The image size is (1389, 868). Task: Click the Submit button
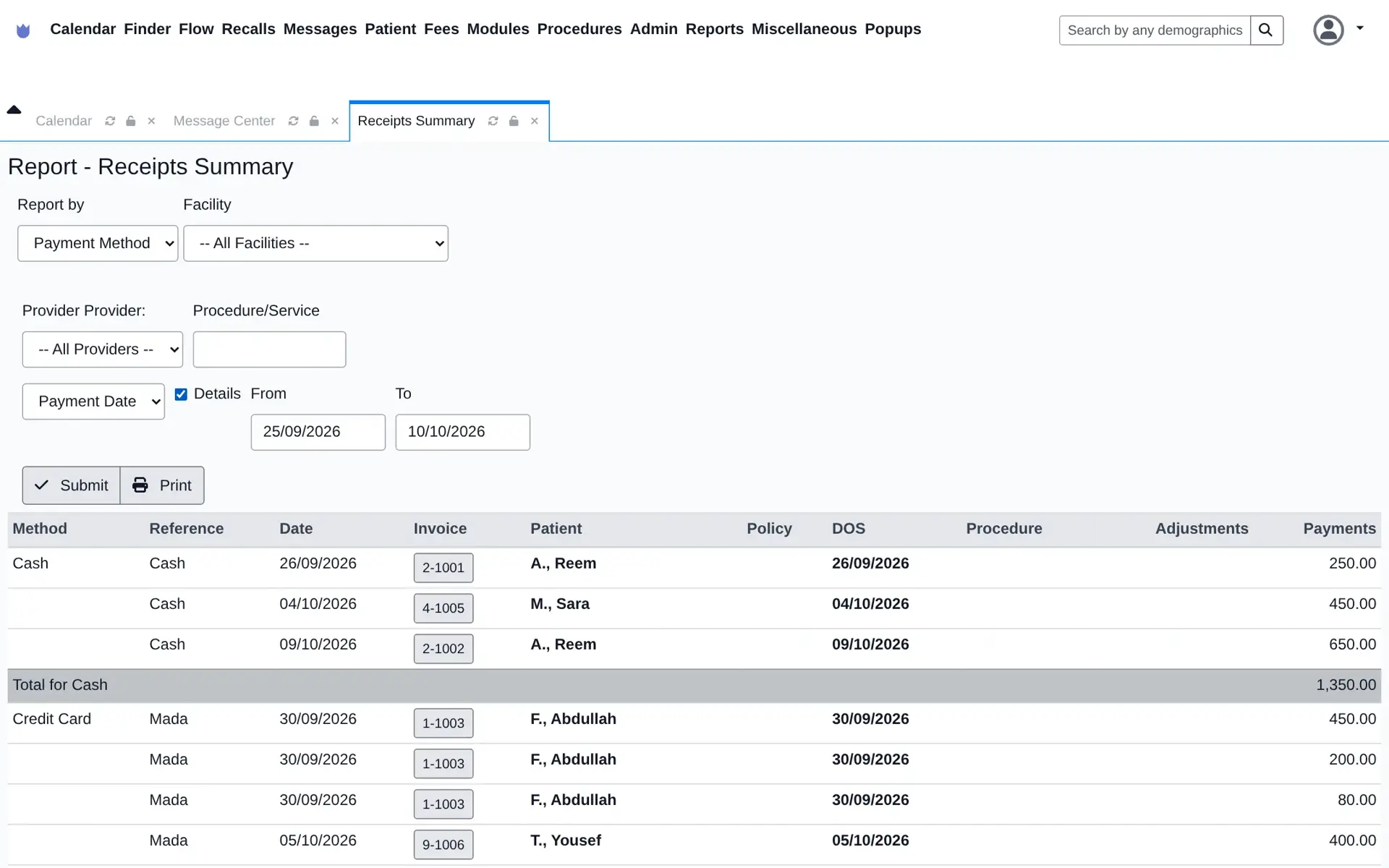[x=71, y=485]
